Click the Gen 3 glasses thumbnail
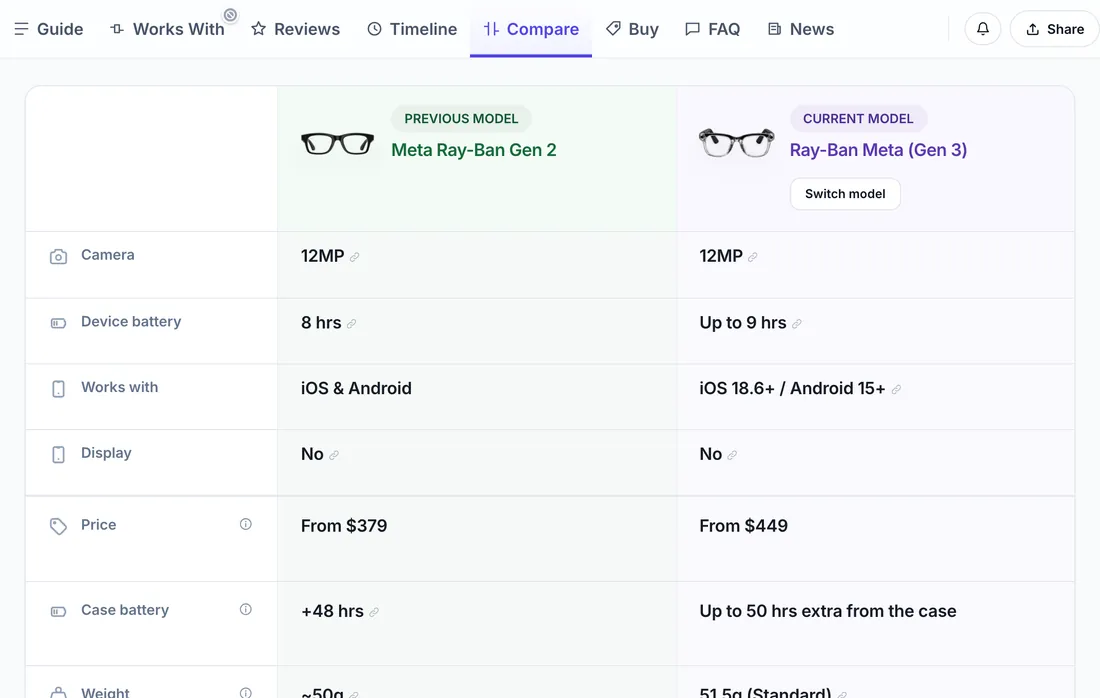 [x=737, y=143]
